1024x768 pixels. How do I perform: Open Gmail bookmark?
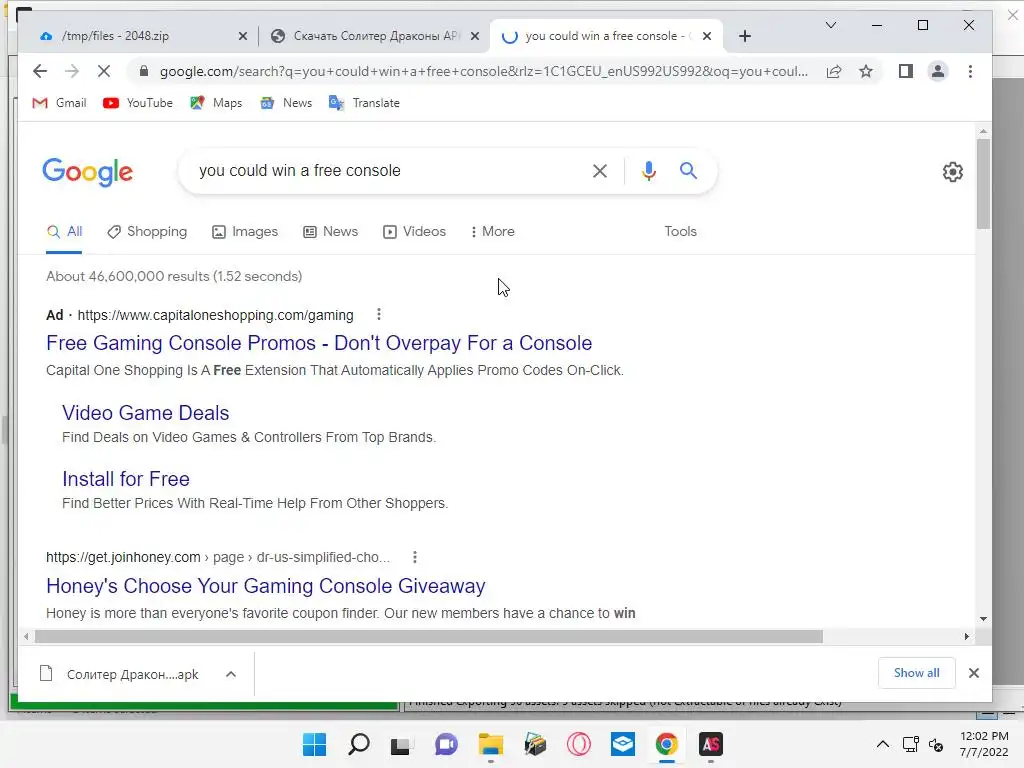pyautogui.click(x=59, y=103)
